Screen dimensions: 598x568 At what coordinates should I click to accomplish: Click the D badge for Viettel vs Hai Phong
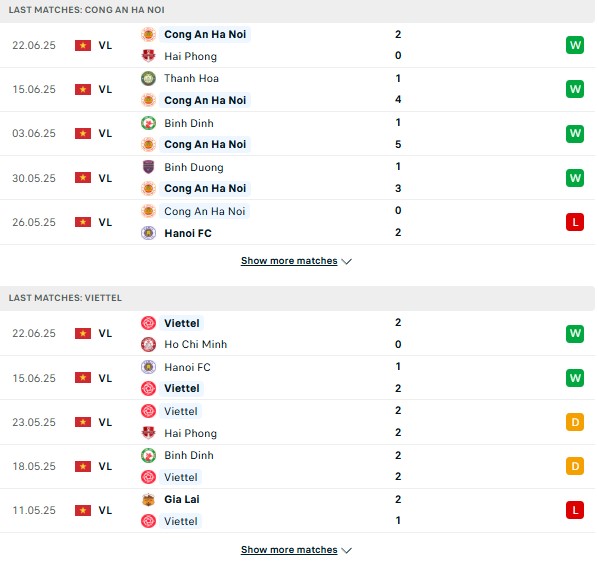(x=575, y=422)
